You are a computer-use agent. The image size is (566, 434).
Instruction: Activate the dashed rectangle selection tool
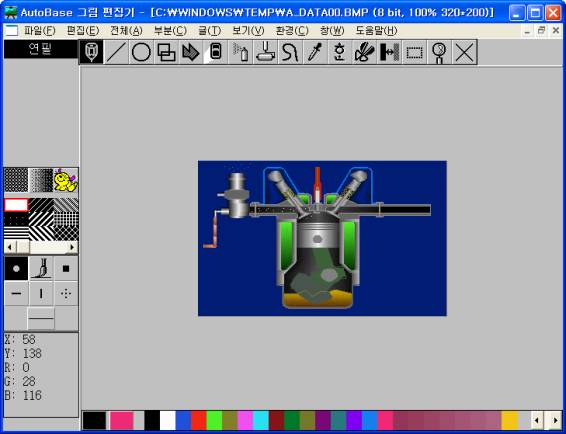(414, 52)
